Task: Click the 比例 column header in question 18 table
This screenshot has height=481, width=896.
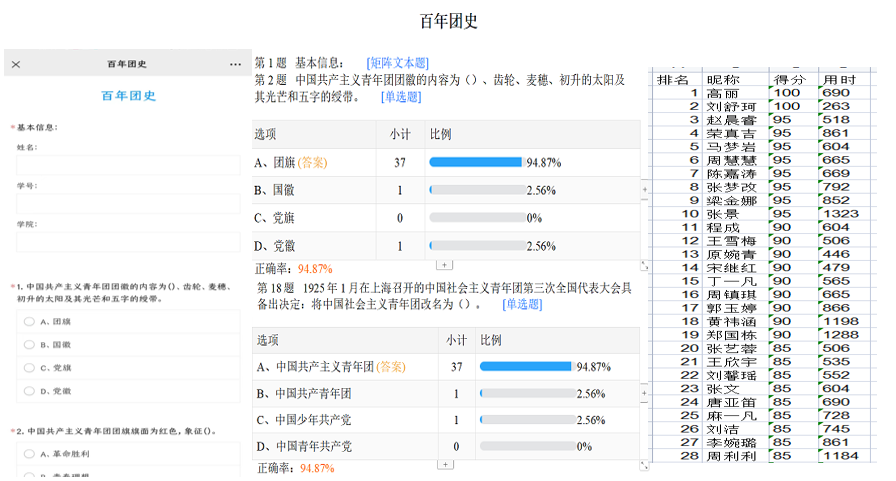Action: coord(557,340)
